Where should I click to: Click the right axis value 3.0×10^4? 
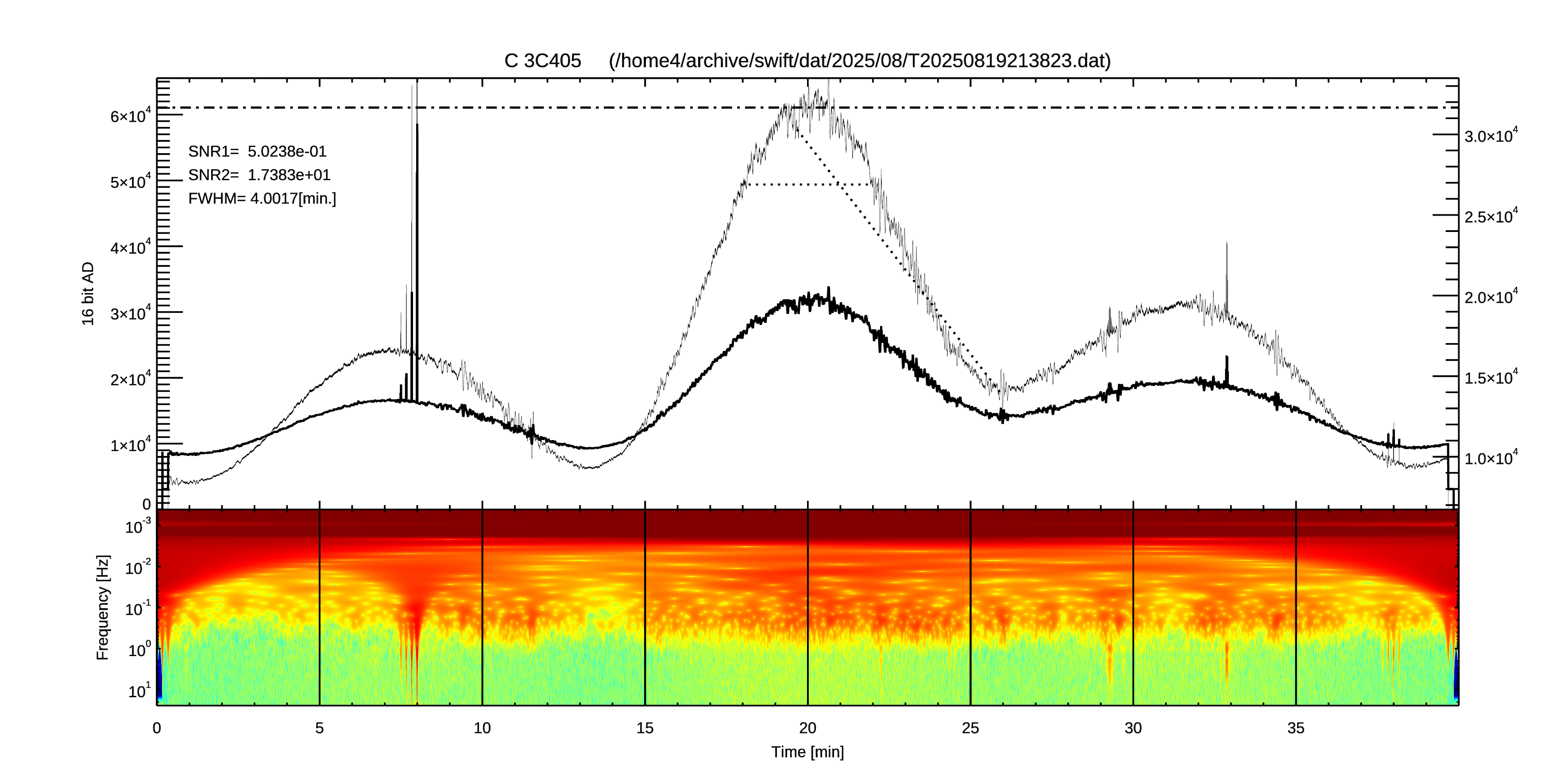point(1491,135)
